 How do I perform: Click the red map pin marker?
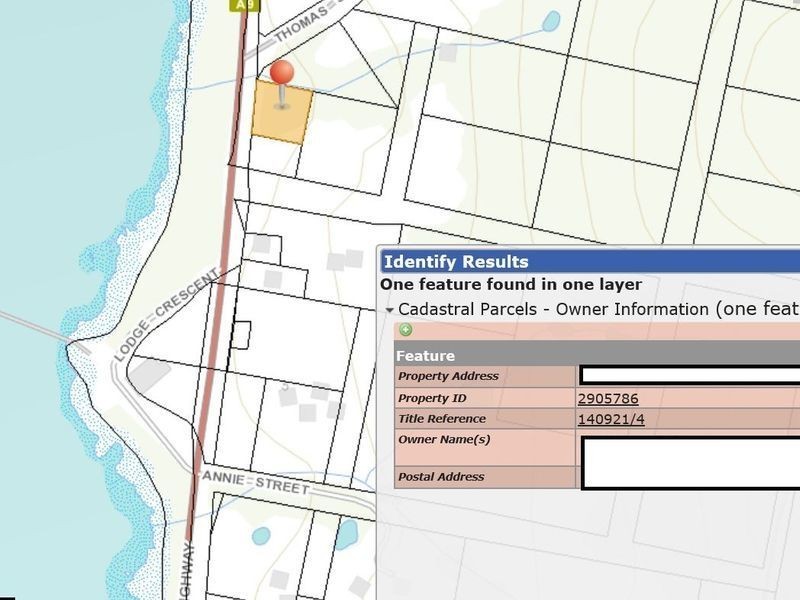point(282,85)
